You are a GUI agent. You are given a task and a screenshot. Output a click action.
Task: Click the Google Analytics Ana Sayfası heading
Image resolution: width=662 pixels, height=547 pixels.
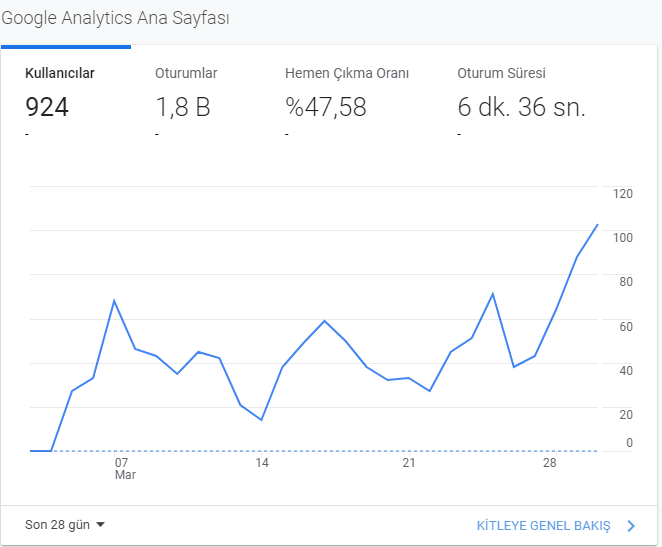[115, 18]
